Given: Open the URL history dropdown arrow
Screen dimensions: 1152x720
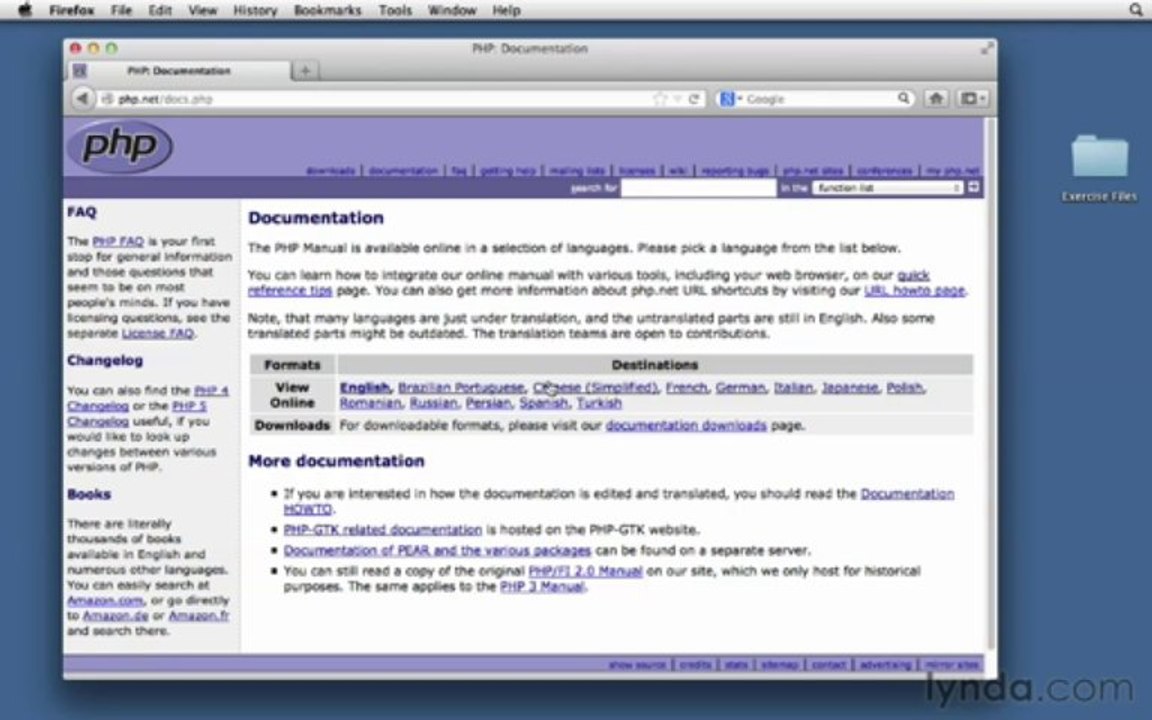Looking at the screenshot, I should [x=677, y=98].
